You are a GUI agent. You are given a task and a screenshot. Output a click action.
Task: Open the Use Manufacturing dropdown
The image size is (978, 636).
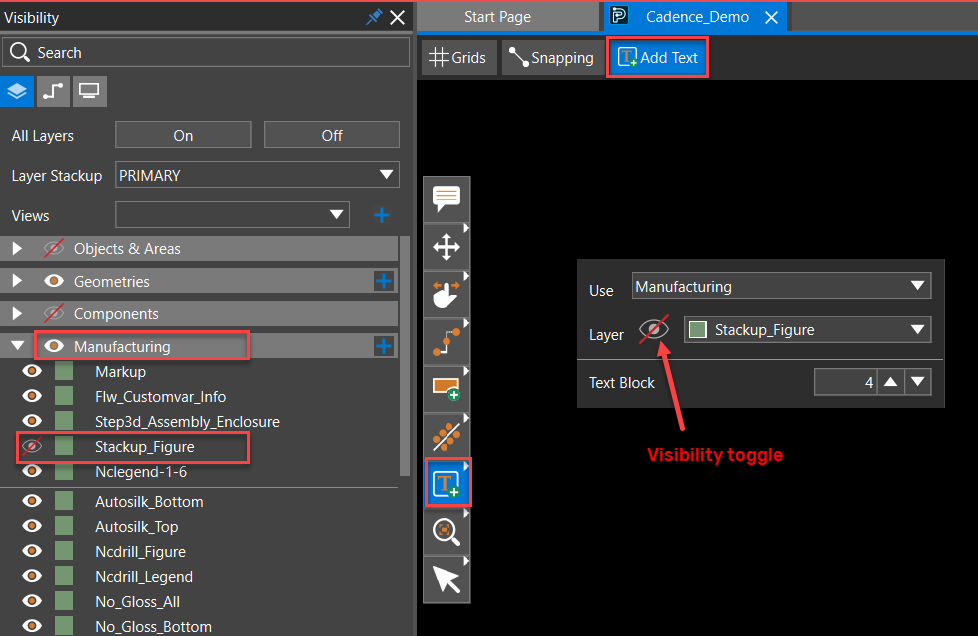(x=782, y=286)
